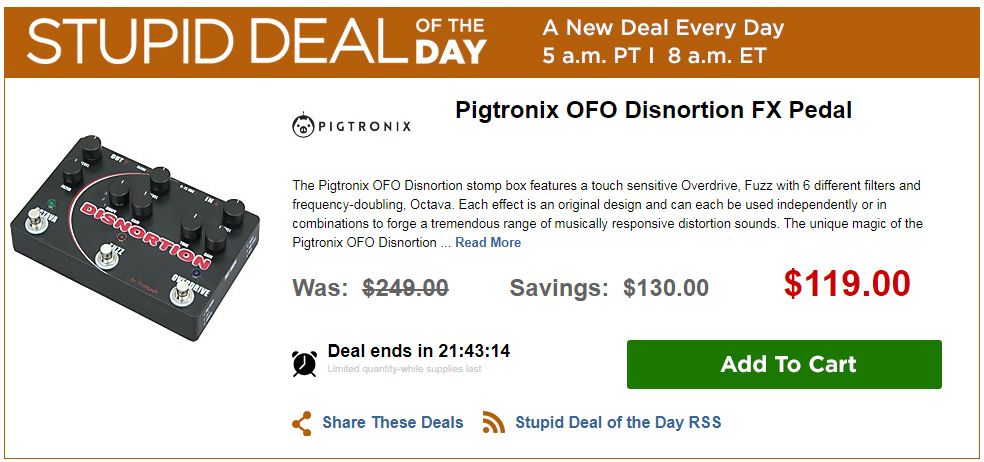
Task: Follow the Stupid Deal of the Day RSS link
Action: [618, 423]
